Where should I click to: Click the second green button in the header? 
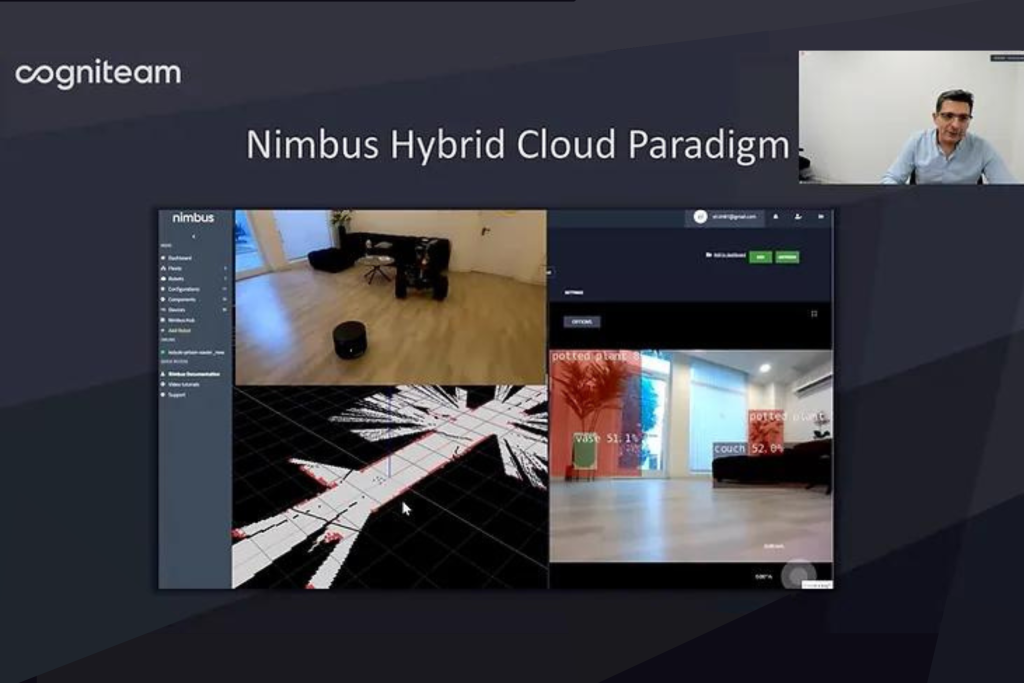click(788, 257)
